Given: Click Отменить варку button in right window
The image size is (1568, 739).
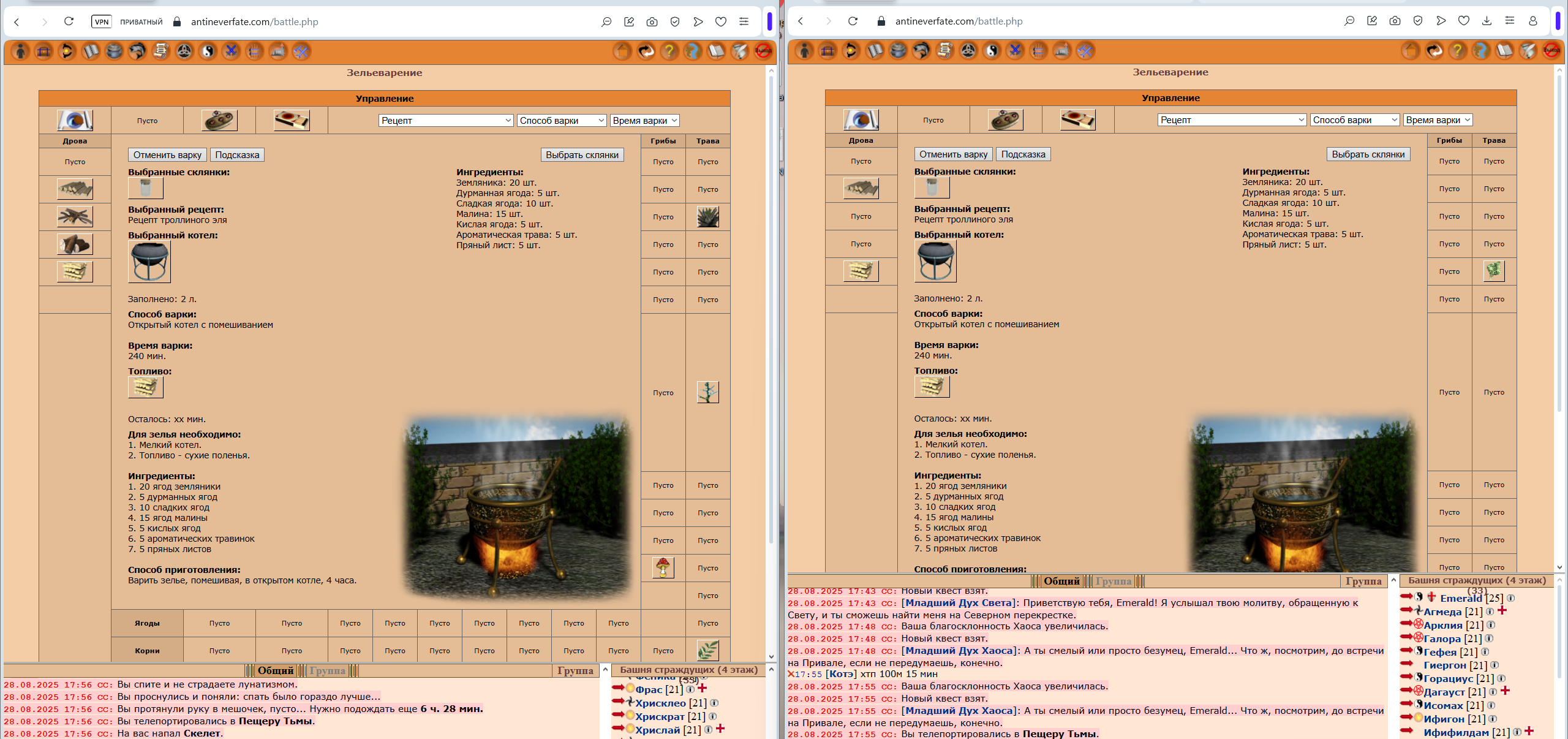Looking at the screenshot, I should coord(953,154).
